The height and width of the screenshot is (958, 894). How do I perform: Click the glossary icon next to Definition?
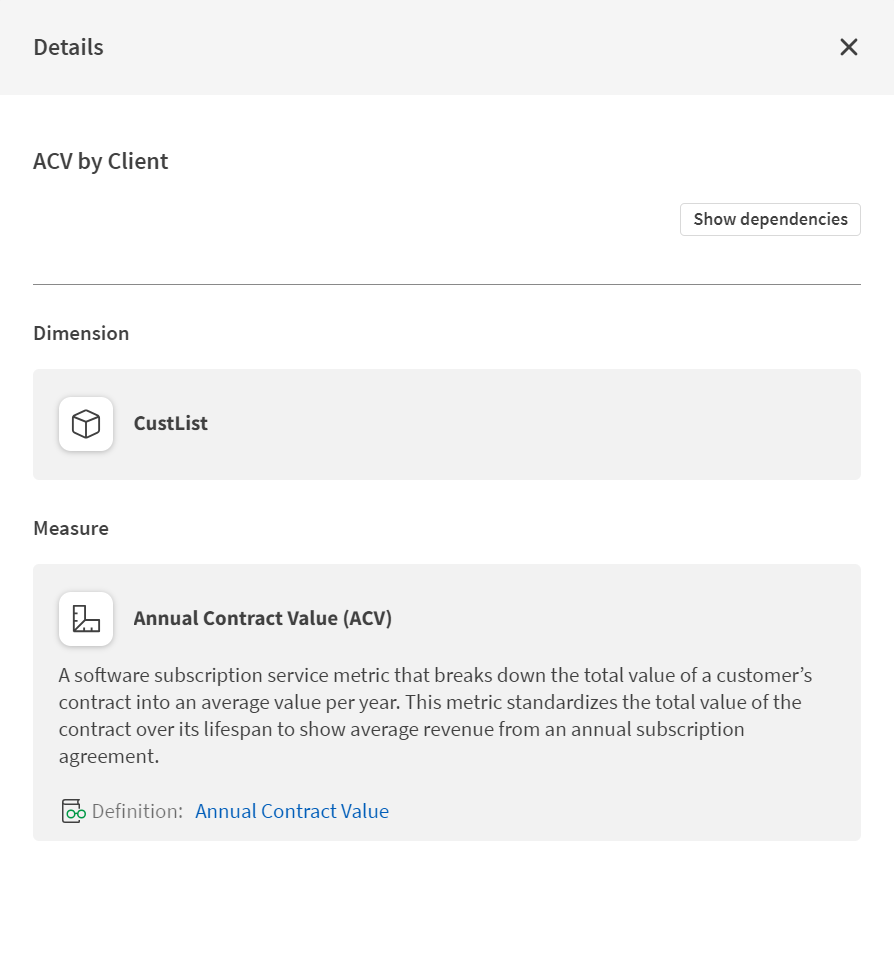click(x=73, y=811)
